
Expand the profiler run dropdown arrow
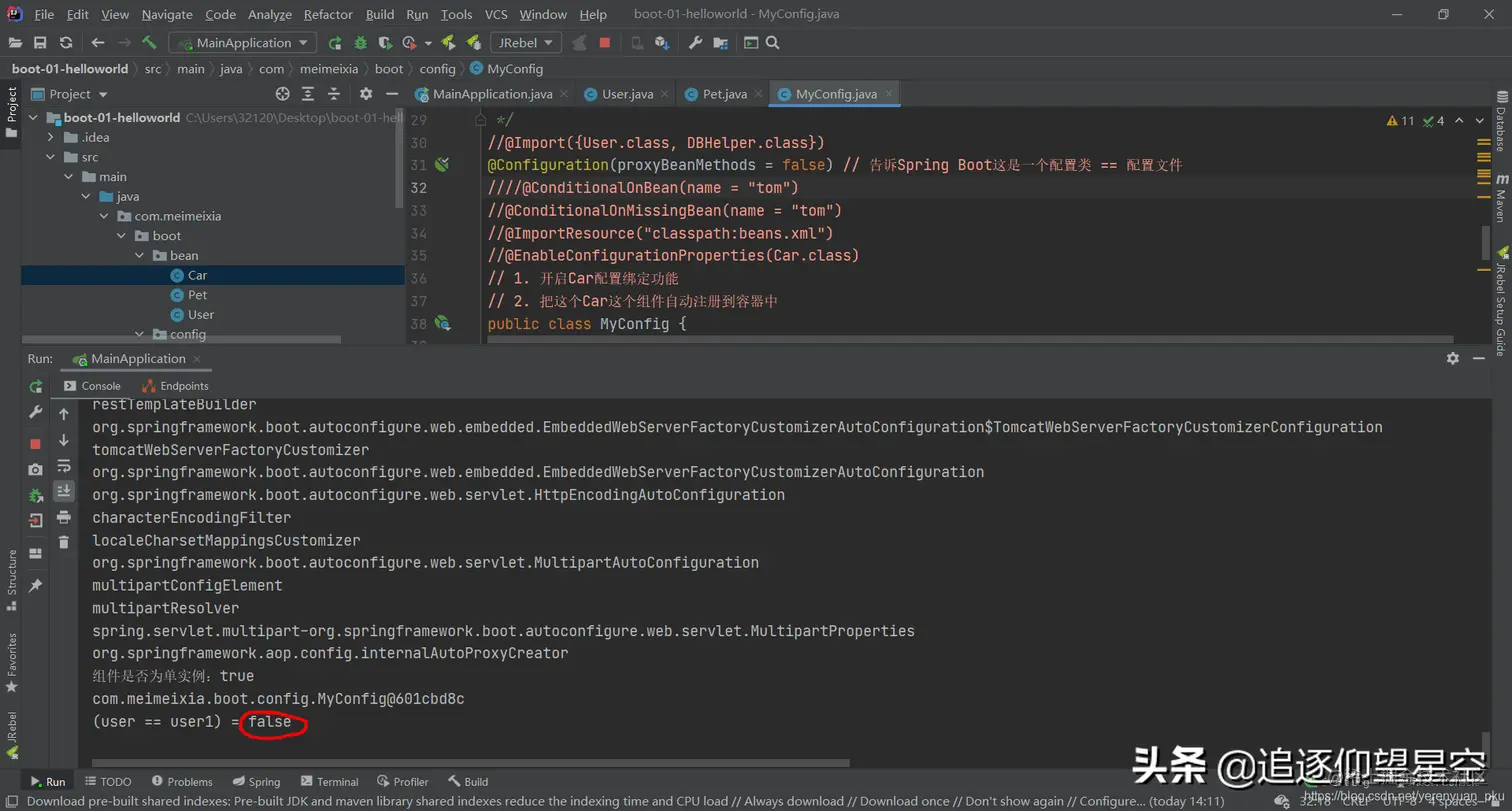428,43
